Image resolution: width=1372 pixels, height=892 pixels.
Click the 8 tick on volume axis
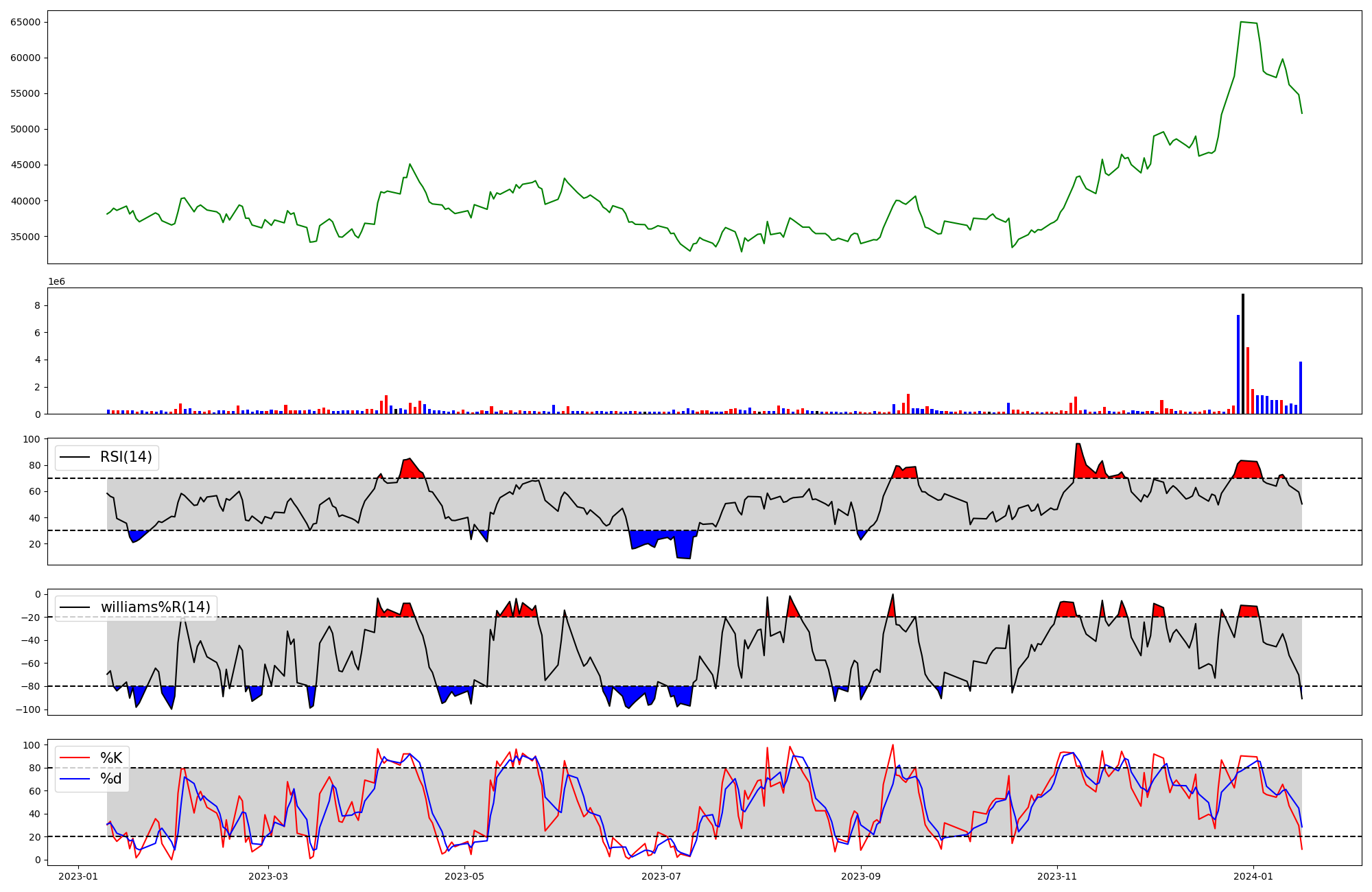coord(37,305)
